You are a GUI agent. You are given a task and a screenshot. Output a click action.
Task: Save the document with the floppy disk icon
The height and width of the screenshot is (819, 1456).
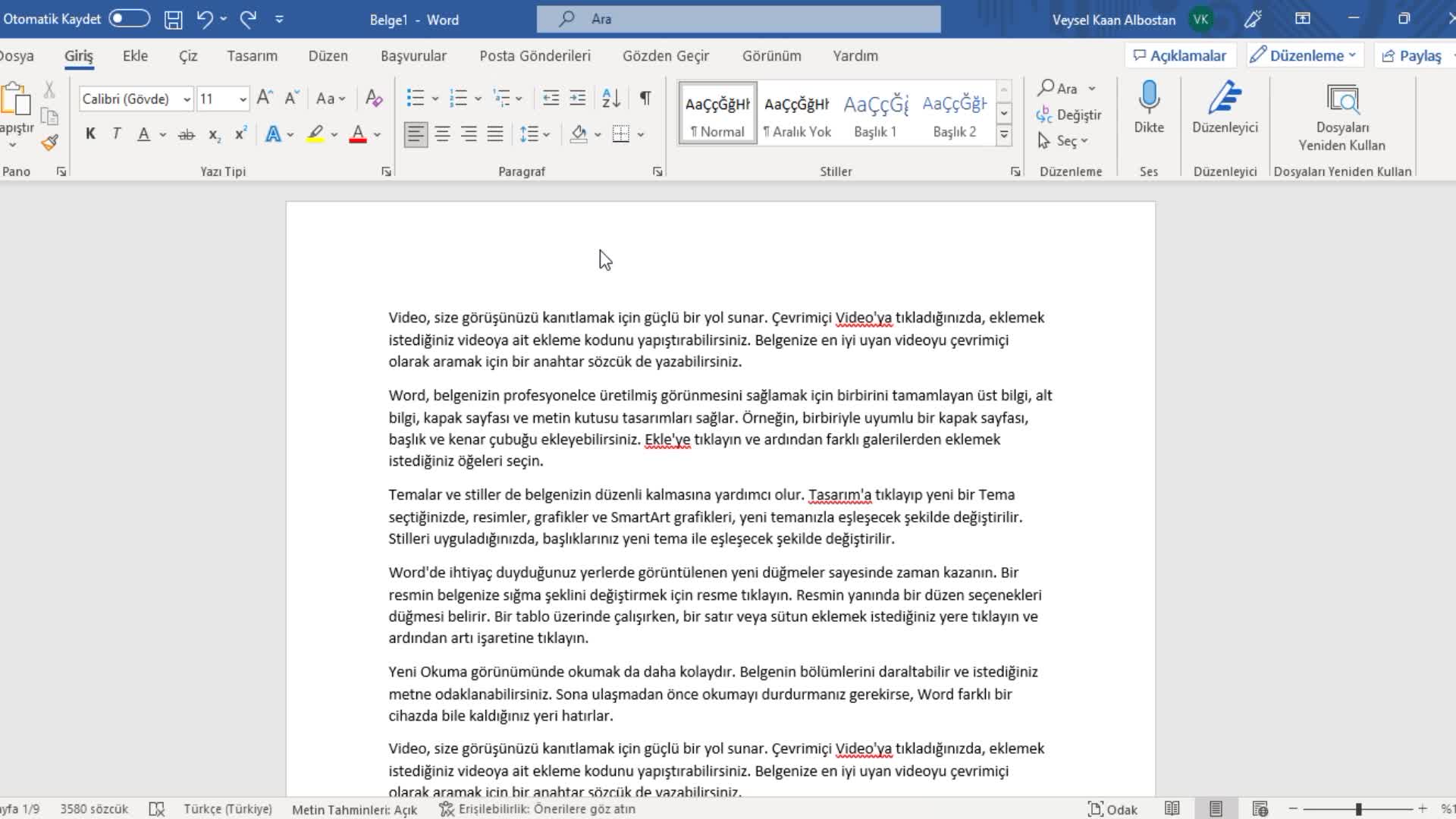click(x=173, y=20)
